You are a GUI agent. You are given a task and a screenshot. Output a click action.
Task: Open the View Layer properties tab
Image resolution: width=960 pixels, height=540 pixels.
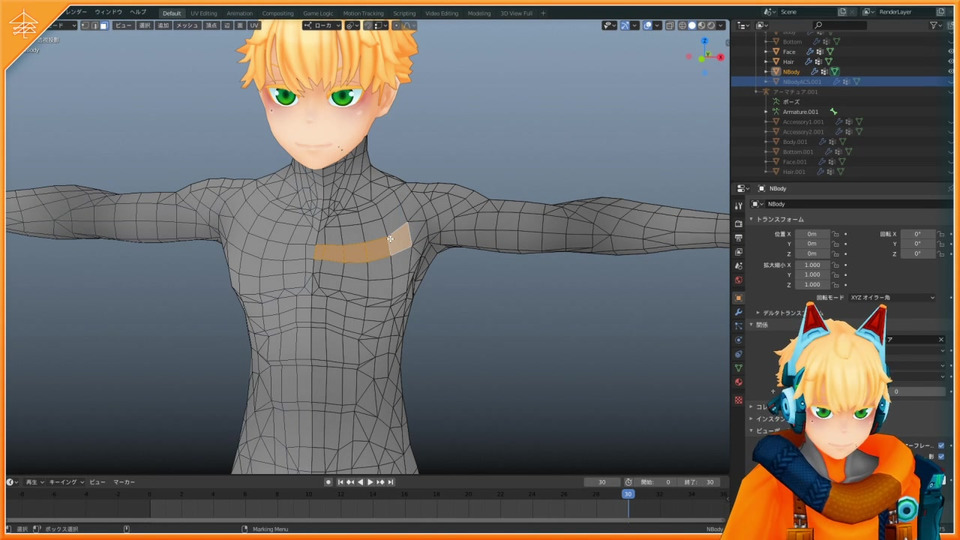(738, 252)
